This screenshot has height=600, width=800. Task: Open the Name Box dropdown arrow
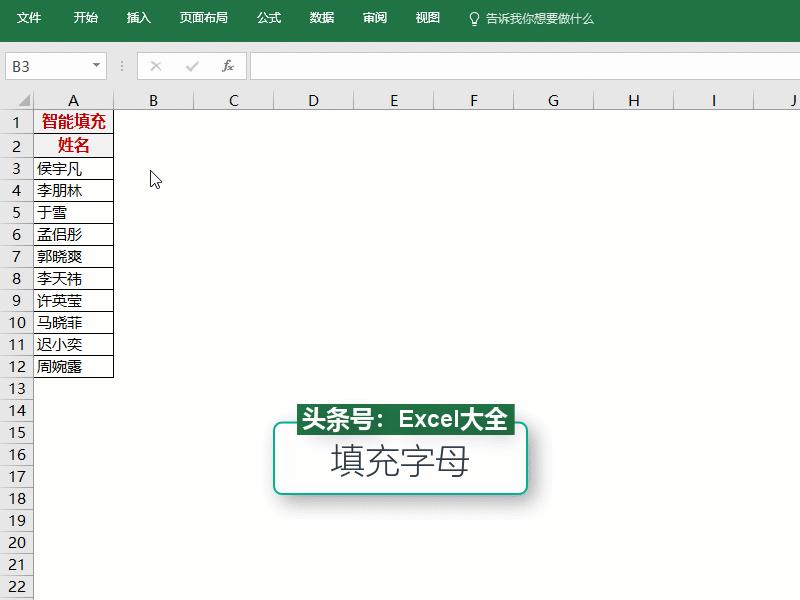click(x=95, y=66)
